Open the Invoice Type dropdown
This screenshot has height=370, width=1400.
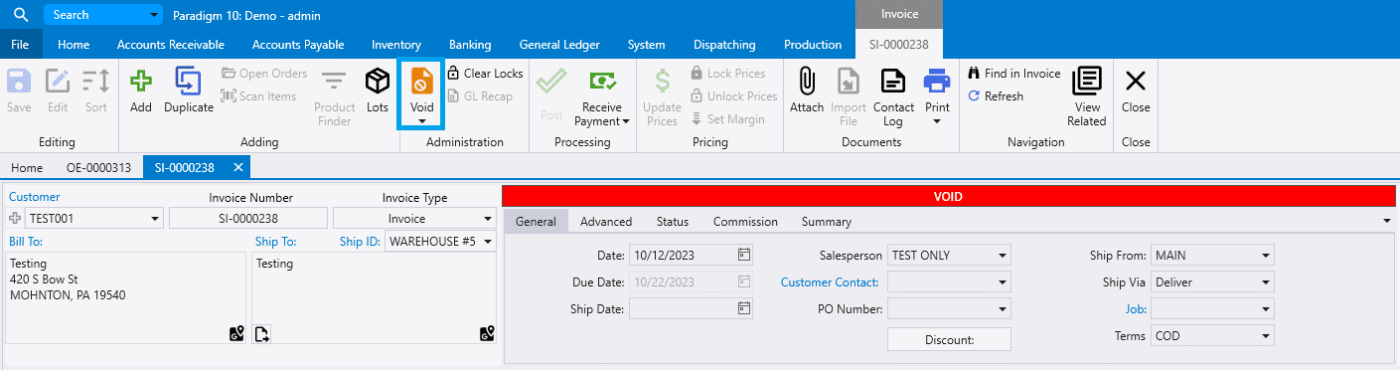click(486, 219)
